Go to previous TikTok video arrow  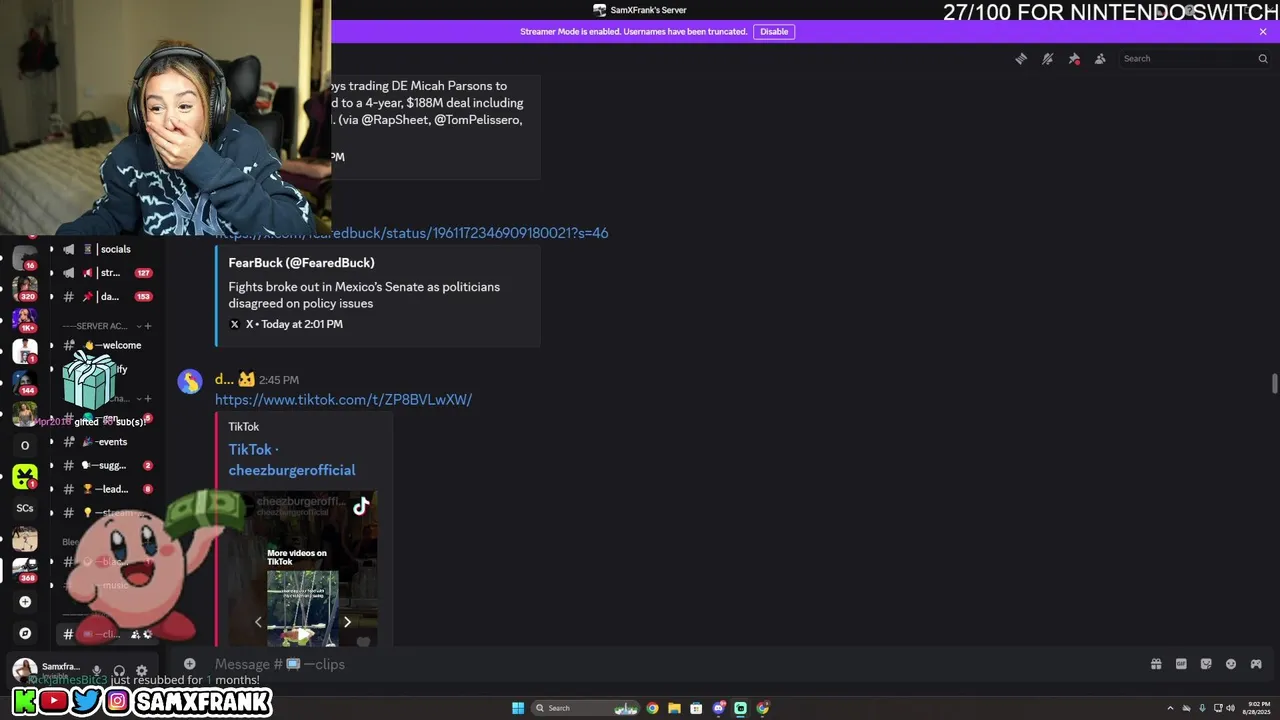258,622
